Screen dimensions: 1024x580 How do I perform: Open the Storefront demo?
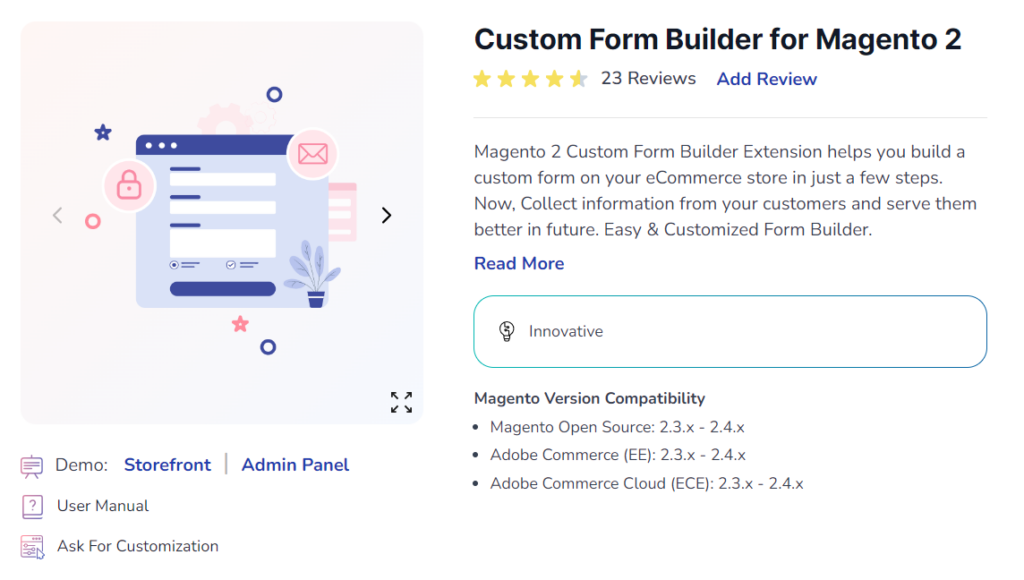point(167,464)
